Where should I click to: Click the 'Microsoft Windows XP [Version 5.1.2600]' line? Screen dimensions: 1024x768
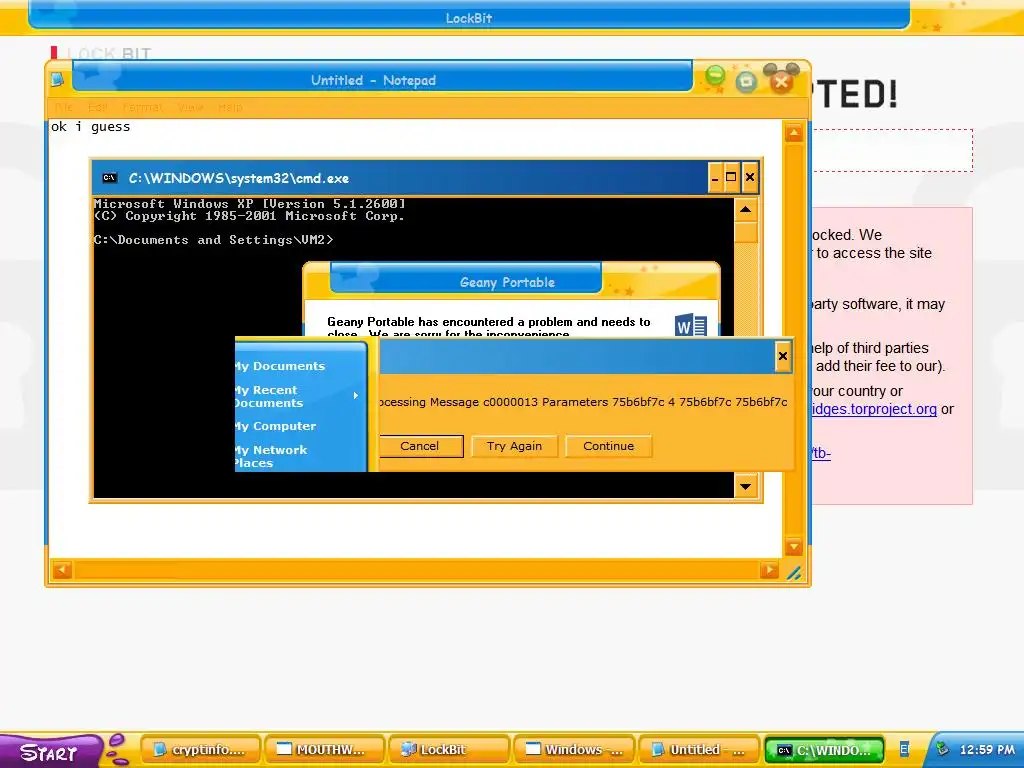[249, 204]
